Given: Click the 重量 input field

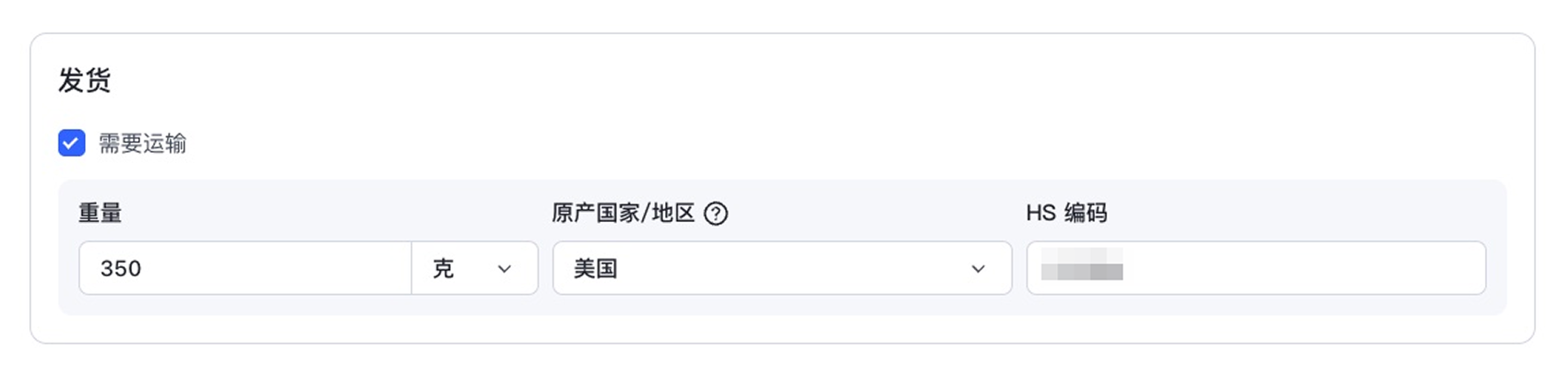Looking at the screenshot, I should point(245,268).
